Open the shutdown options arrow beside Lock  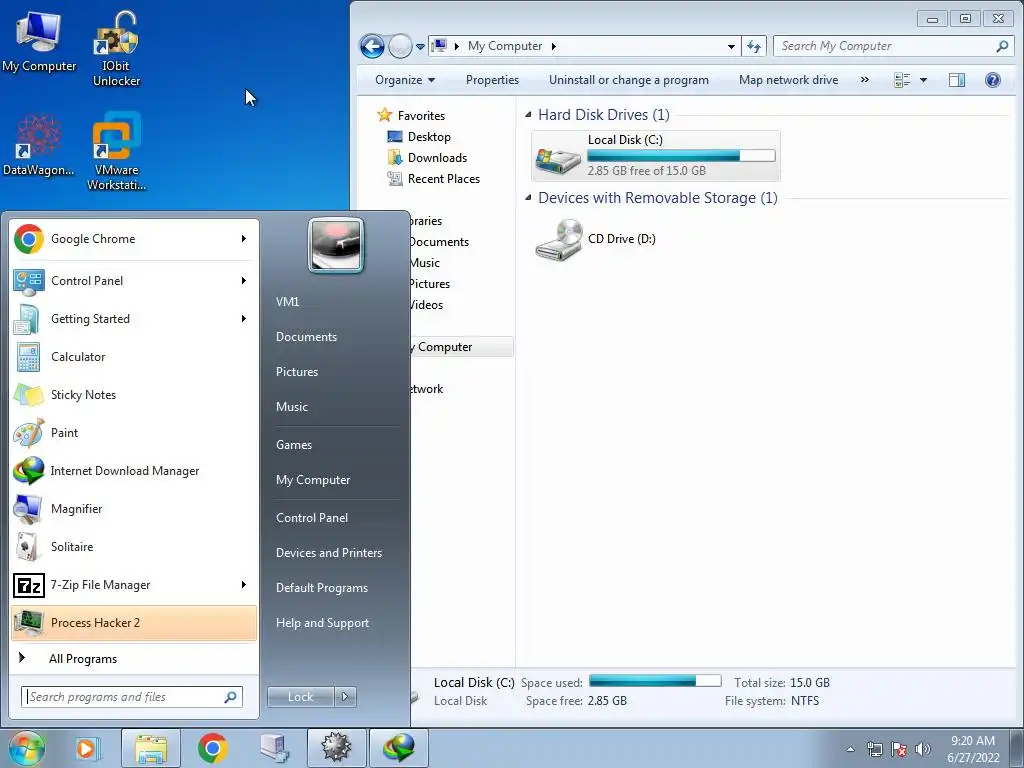[345, 697]
